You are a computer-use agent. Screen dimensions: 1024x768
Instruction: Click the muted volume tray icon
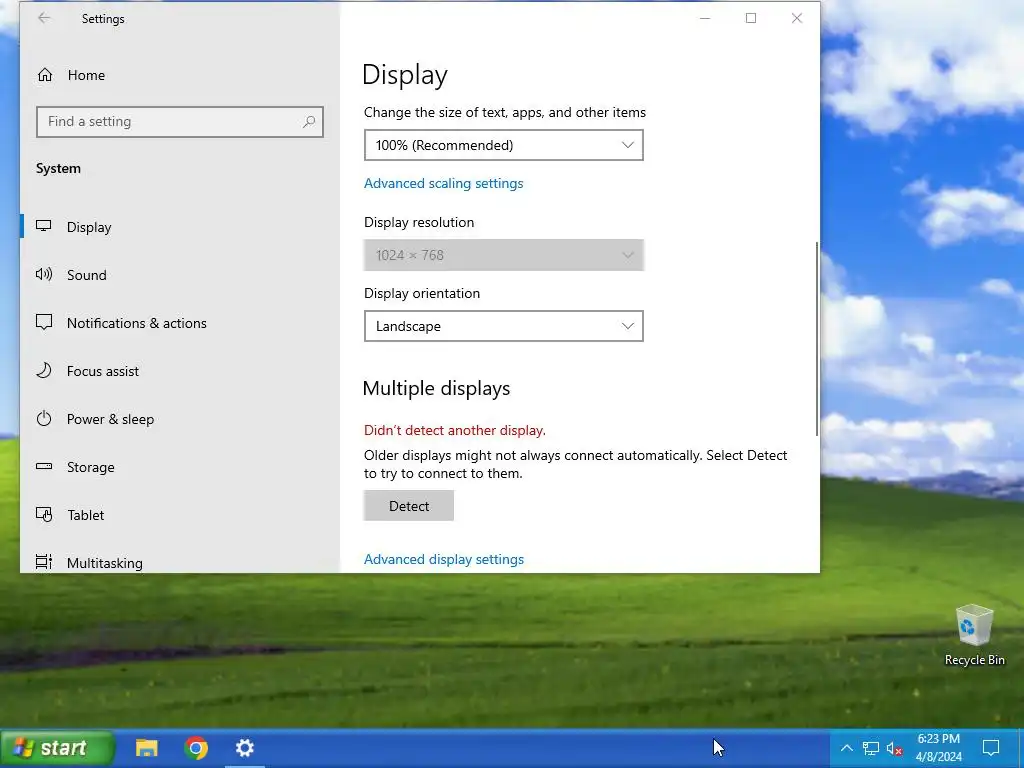coord(895,748)
